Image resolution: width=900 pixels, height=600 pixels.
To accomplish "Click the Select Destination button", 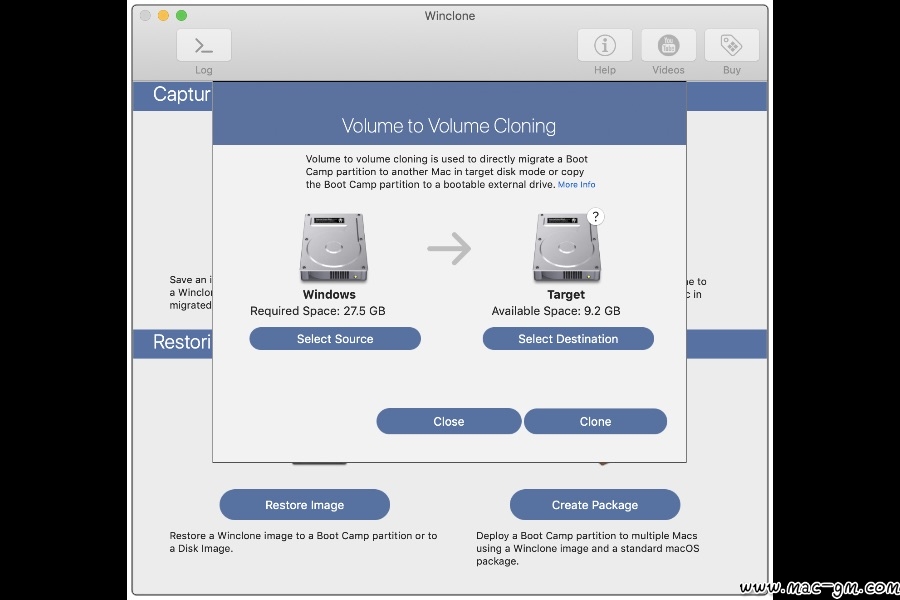I will click(568, 339).
